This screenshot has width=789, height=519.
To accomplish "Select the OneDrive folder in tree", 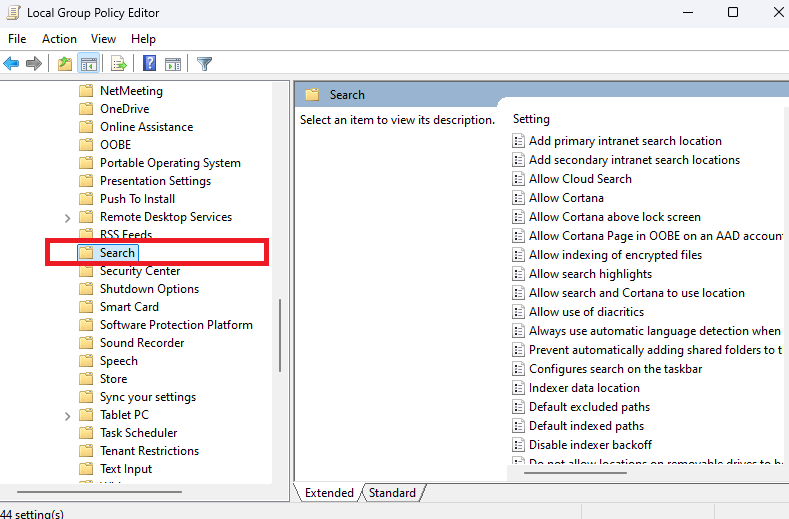I will point(124,109).
